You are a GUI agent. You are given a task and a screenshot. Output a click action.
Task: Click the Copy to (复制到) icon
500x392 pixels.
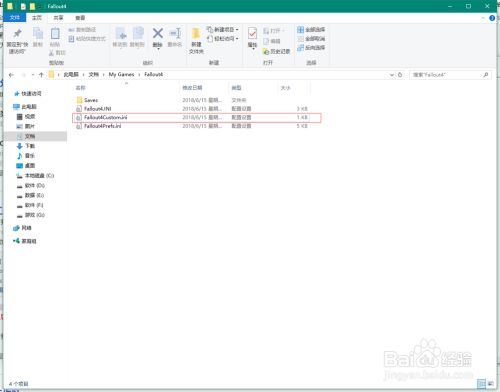[x=138, y=34]
